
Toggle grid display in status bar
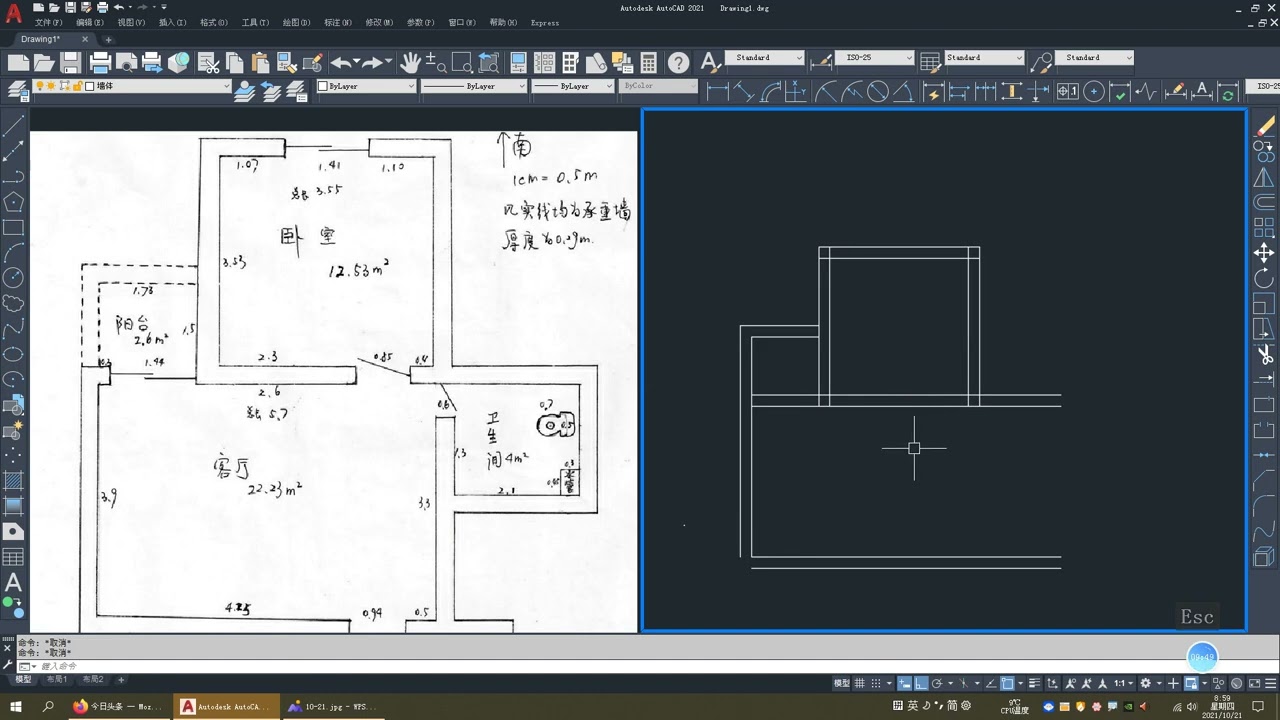click(861, 684)
